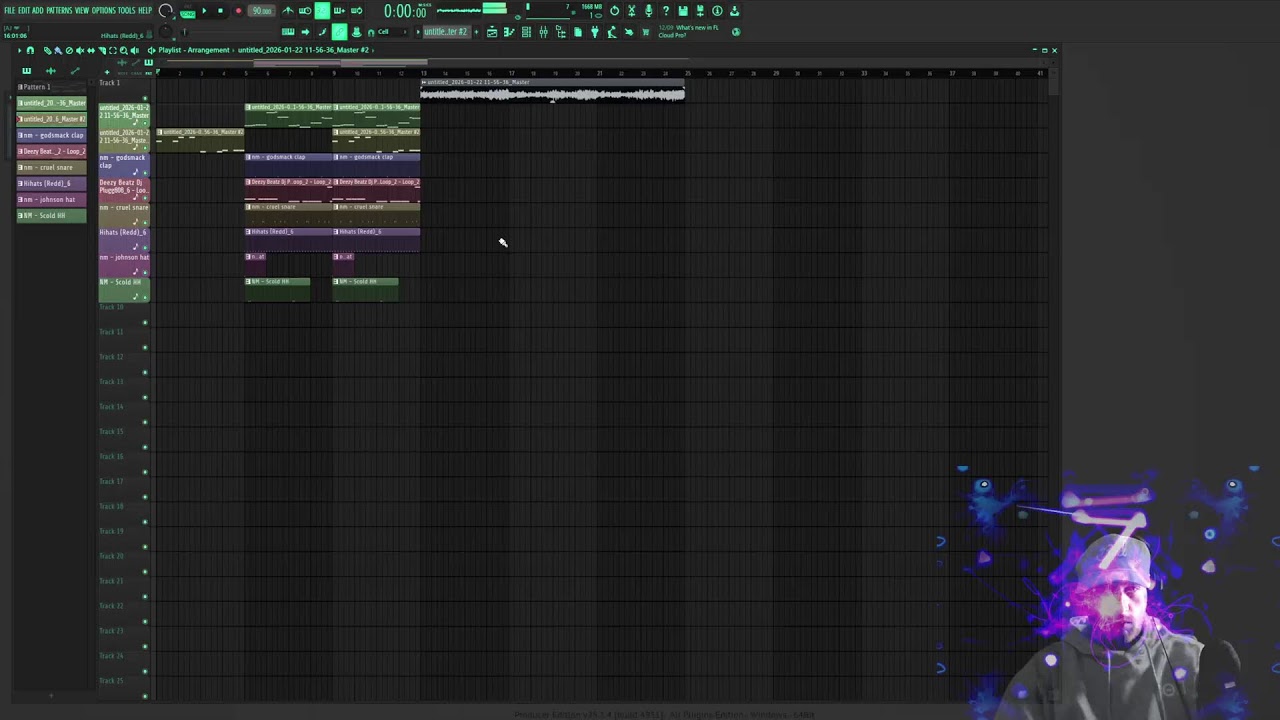Click the audio waveform clip on Track 1
The height and width of the screenshot is (720, 1280).
click(x=553, y=92)
